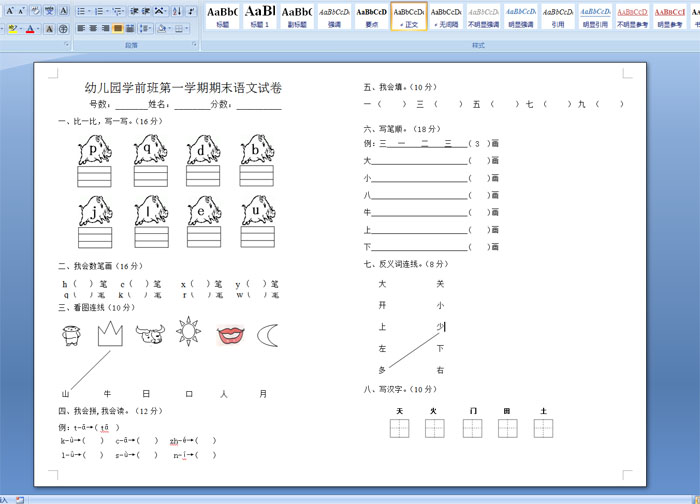Toggle align text left
The width and height of the screenshot is (700, 504).
(81, 29)
